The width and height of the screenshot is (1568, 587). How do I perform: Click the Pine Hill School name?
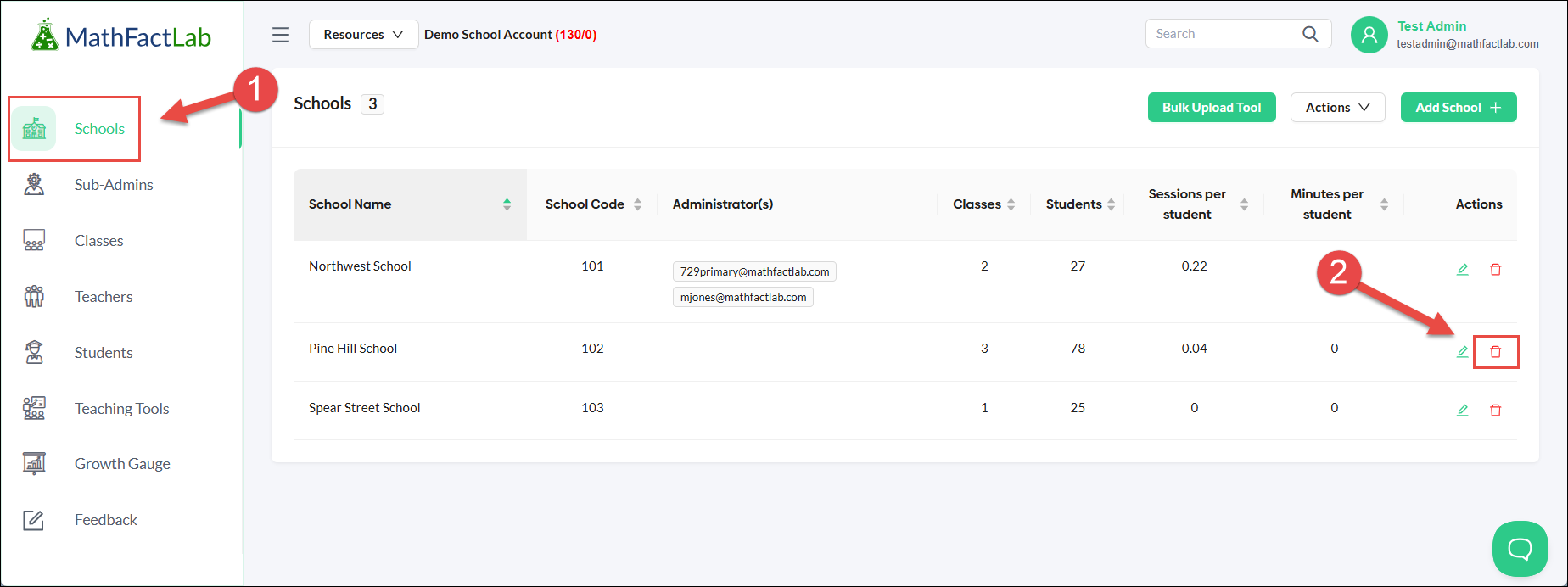(353, 349)
